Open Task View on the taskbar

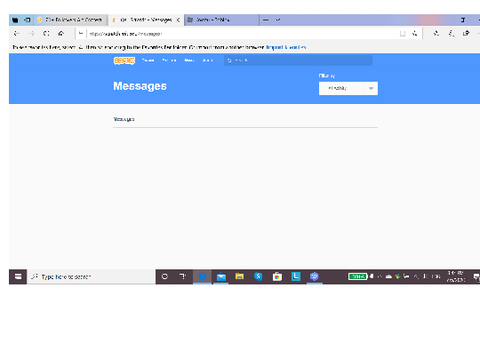[x=183, y=277]
